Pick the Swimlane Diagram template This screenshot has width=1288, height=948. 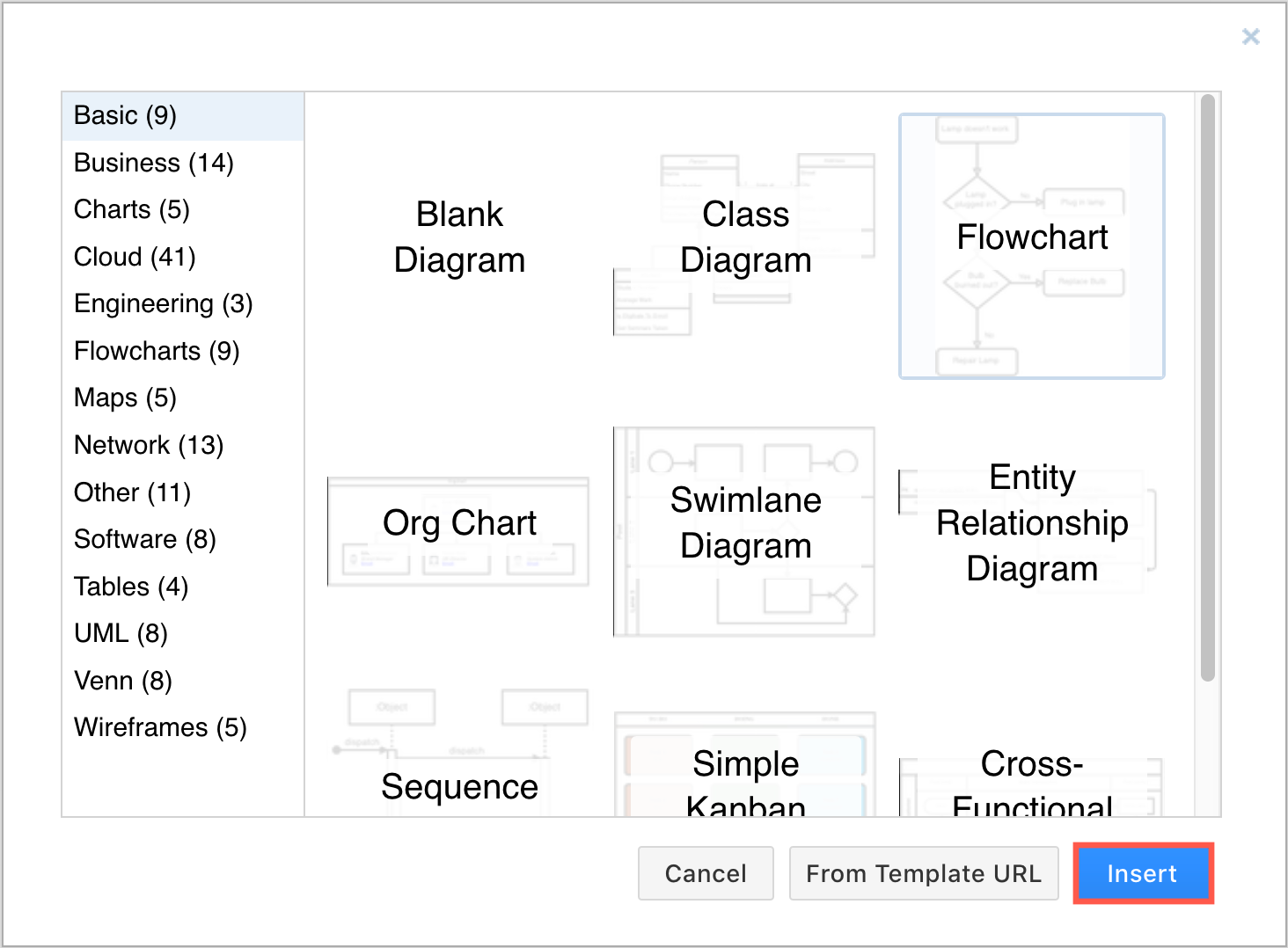pos(745,522)
